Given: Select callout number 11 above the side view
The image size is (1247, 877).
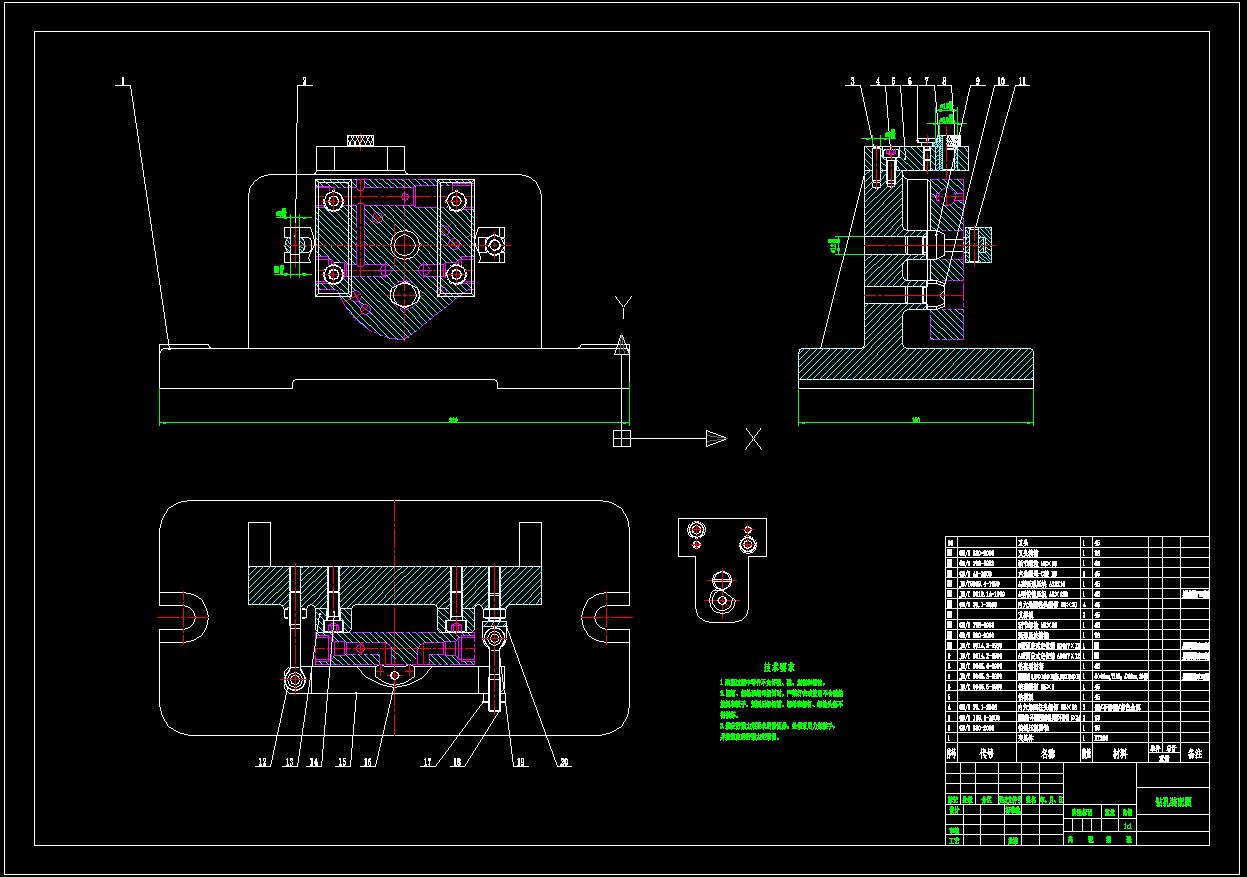Looking at the screenshot, I should coord(1023,82).
